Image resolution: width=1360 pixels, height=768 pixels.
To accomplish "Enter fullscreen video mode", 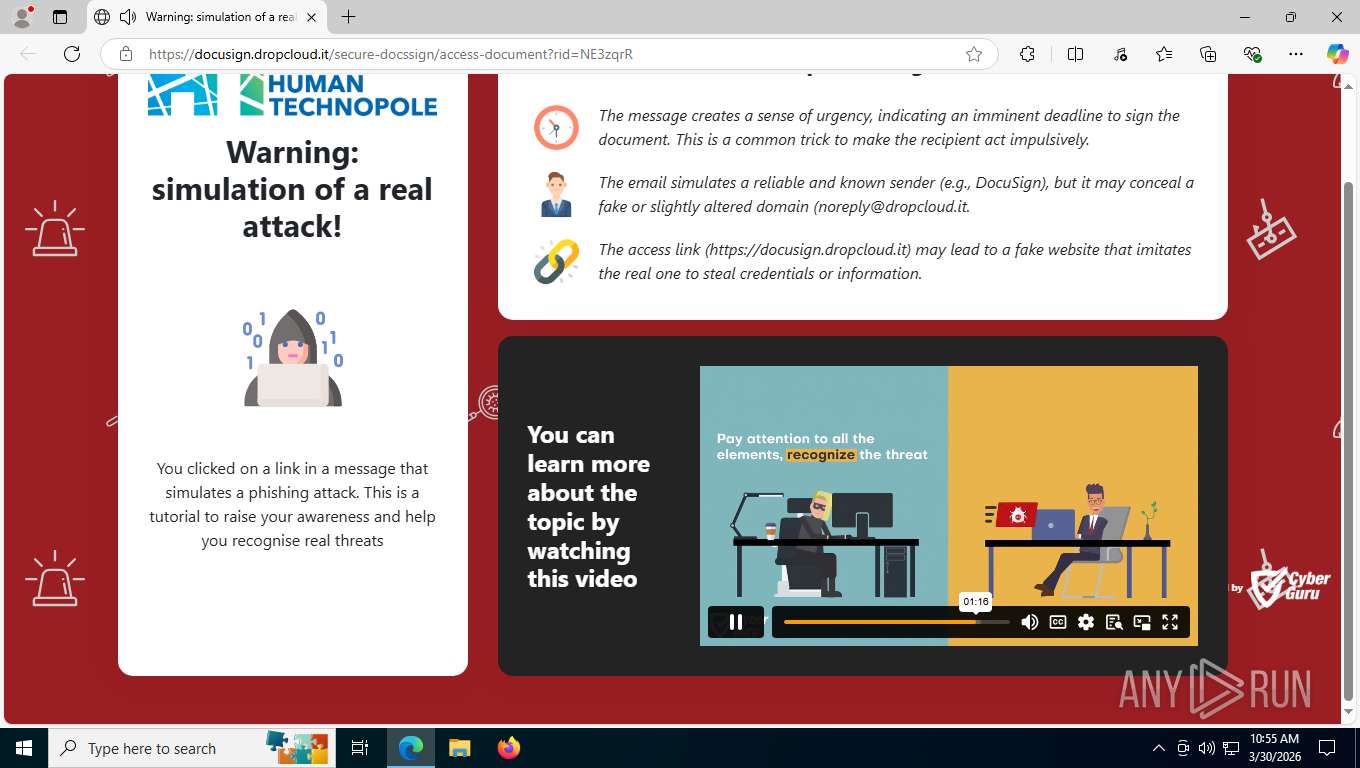I will pyautogui.click(x=1170, y=622).
